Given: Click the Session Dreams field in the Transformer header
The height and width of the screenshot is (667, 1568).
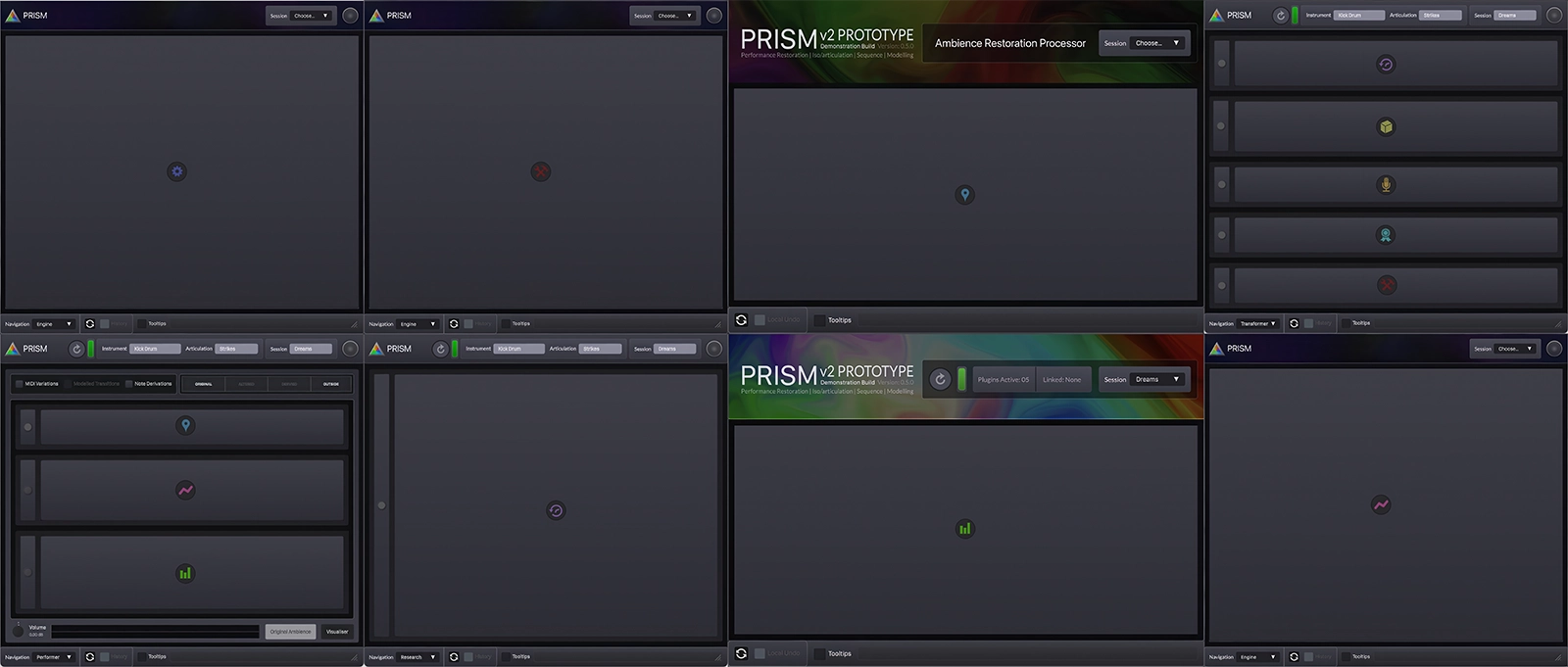Looking at the screenshot, I should pos(1515,16).
